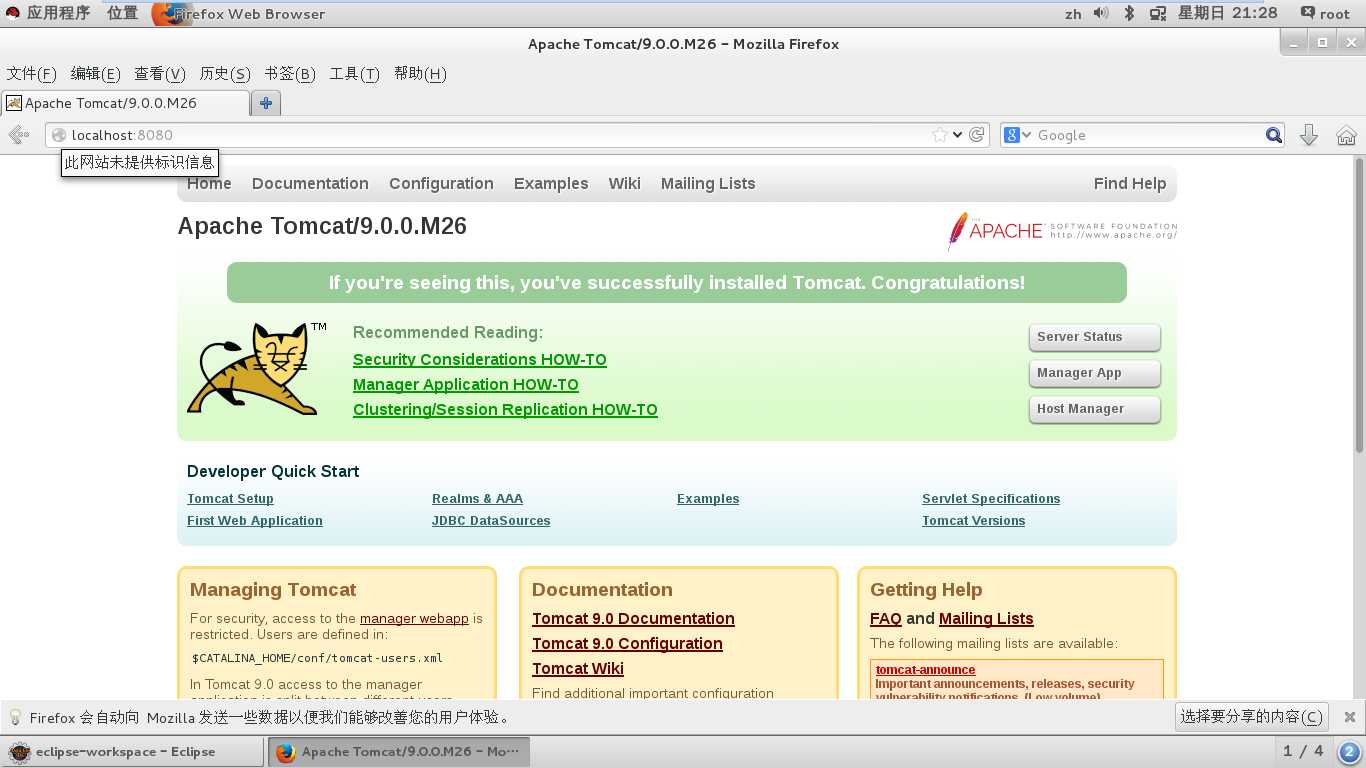The width and height of the screenshot is (1366, 768).
Task: Open Manager Application HOW-TO link
Action: click(466, 384)
